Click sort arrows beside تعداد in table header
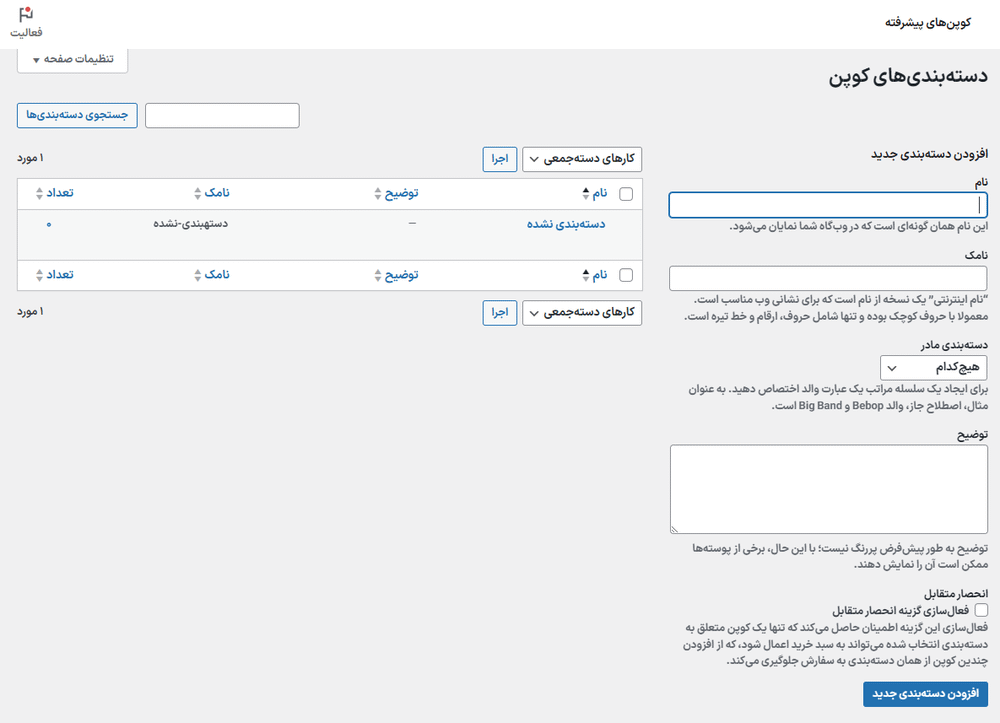 (x=40, y=194)
